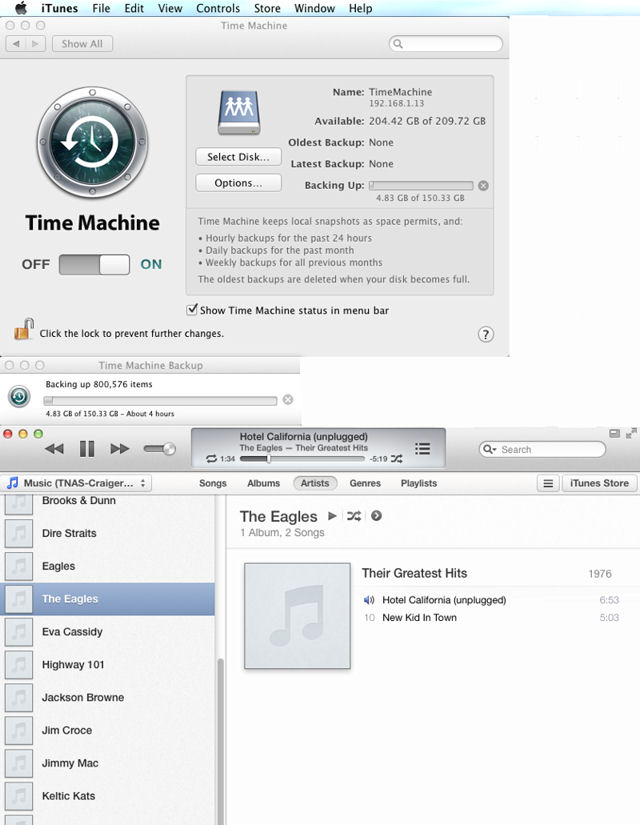Go forward in Time Machine preferences
This screenshot has height=825, width=640.
tap(35, 44)
